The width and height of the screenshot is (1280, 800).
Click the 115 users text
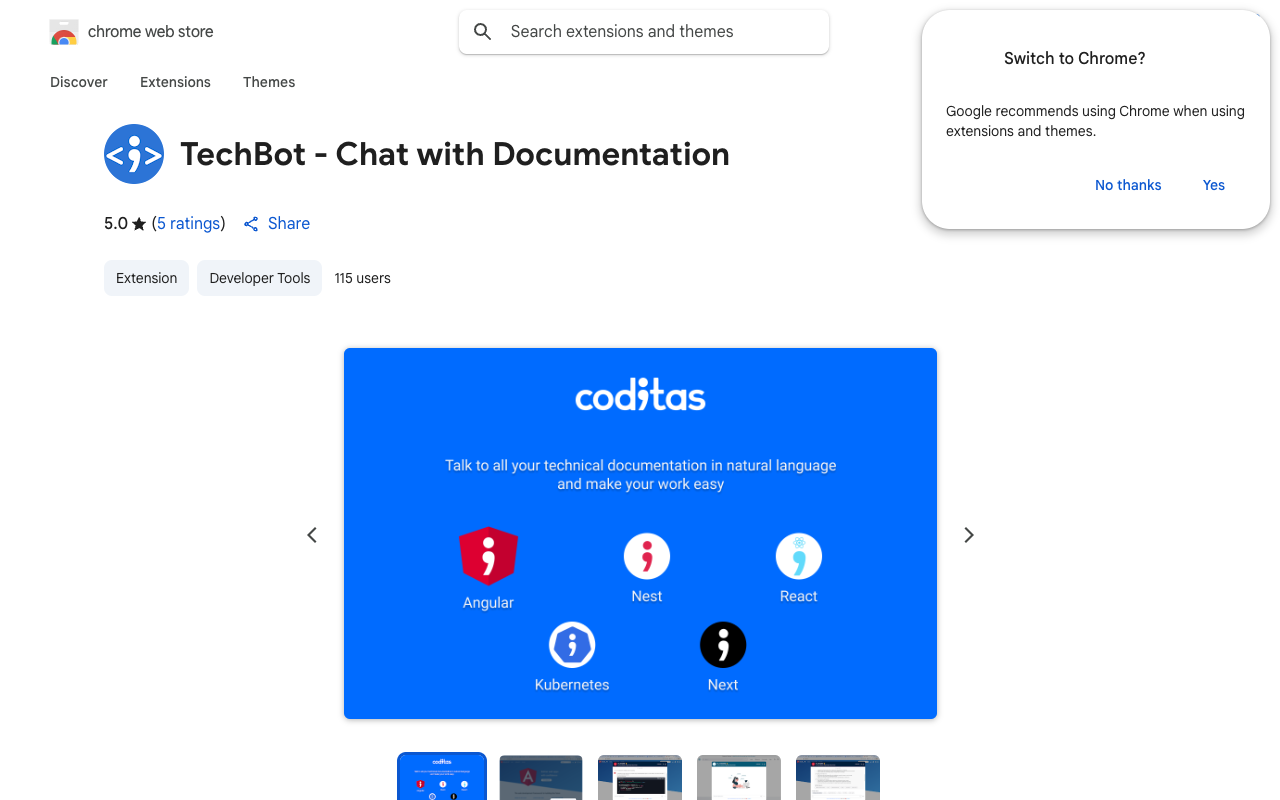pyautogui.click(x=363, y=278)
